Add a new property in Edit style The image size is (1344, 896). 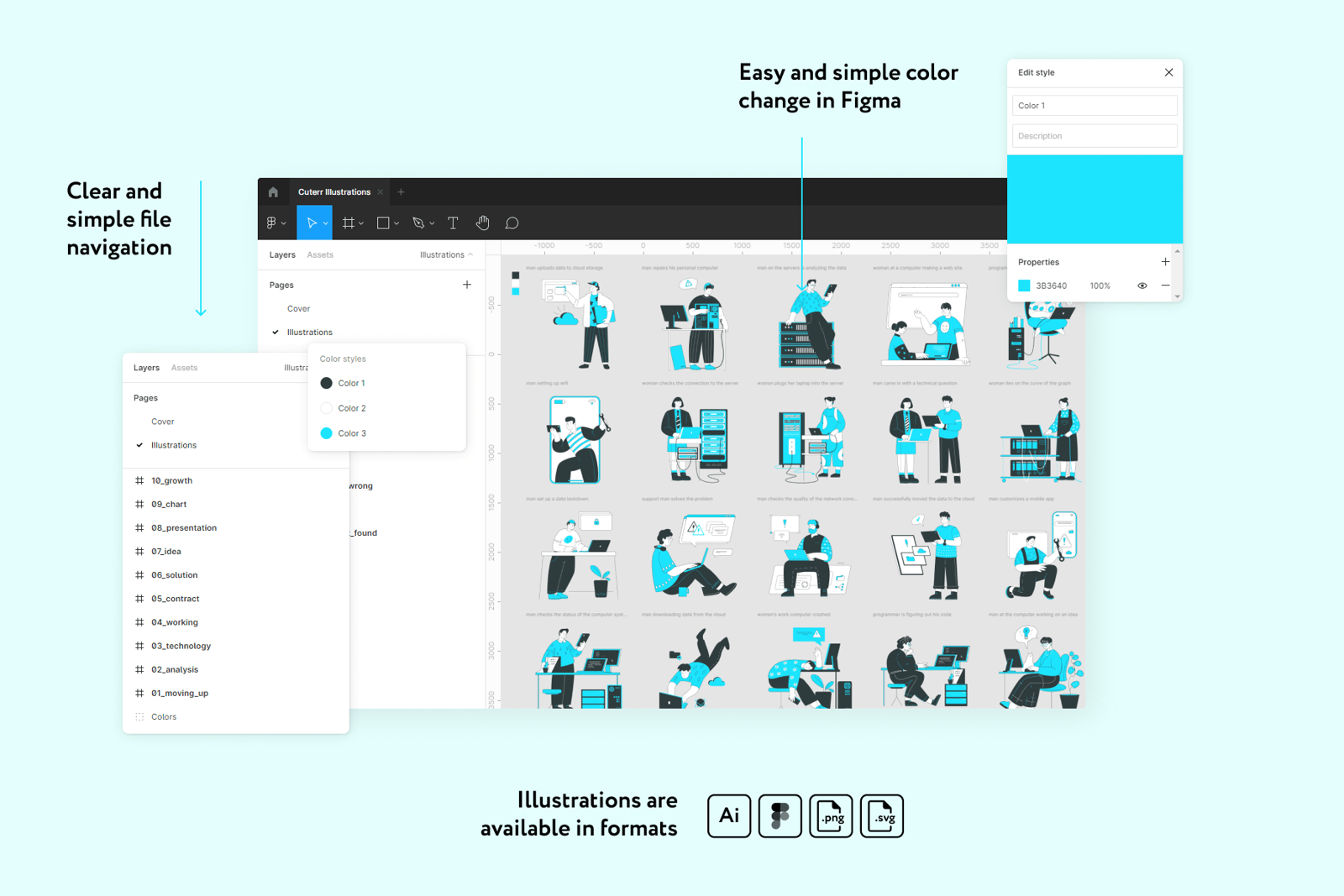coord(1165,262)
